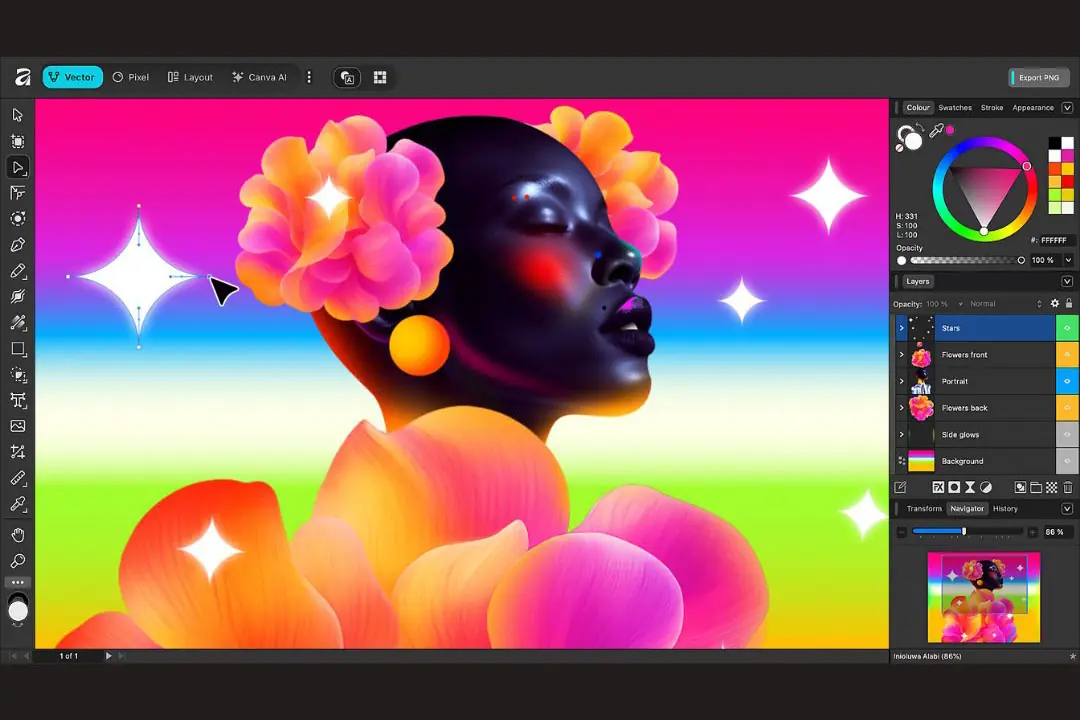Open the History tab
Screen dimensions: 1080x720
point(1005,509)
